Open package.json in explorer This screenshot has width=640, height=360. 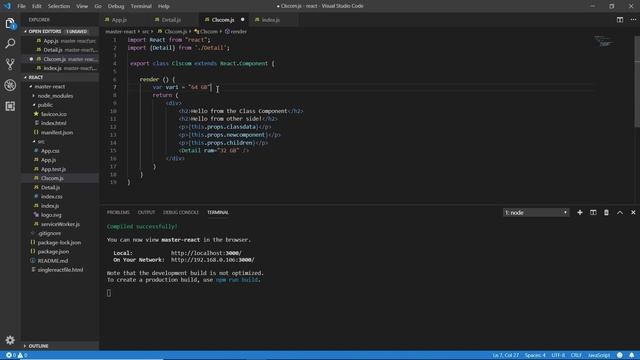[53, 251]
